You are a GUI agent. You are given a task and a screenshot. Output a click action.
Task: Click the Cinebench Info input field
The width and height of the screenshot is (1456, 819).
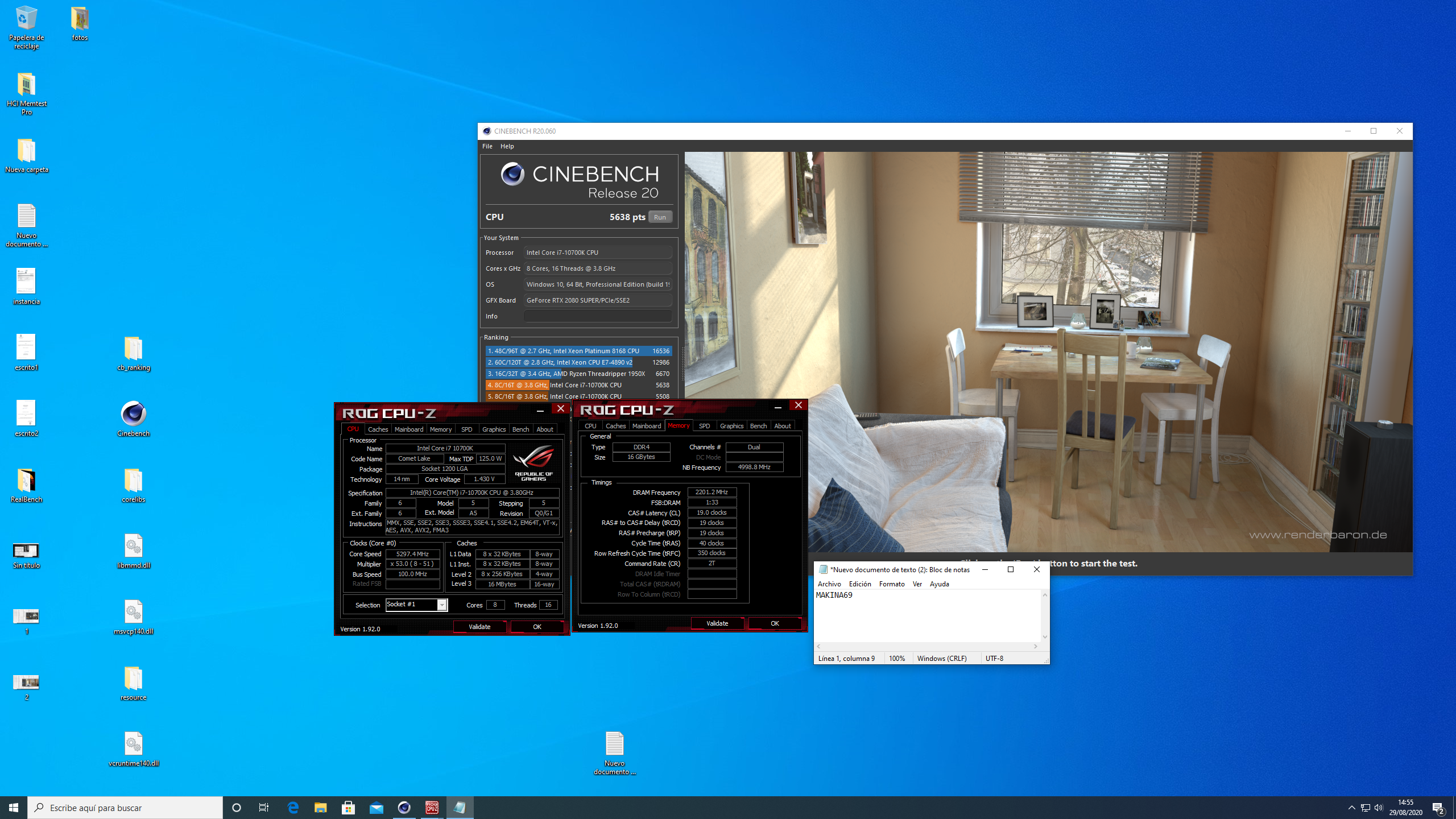click(x=597, y=316)
